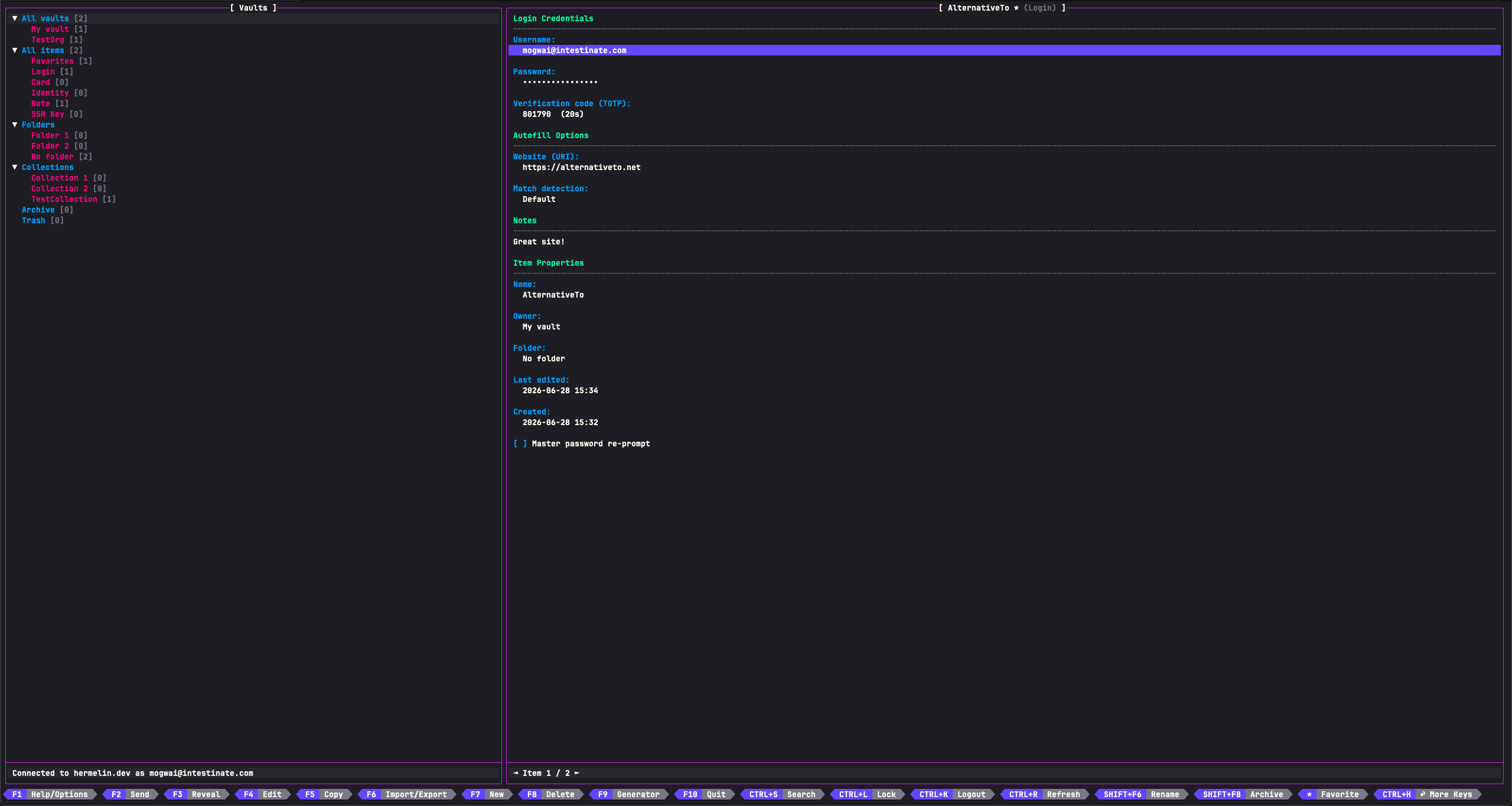The image size is (1512, 806).
Task: Open F9 Generator
Action: click(x=629, y=794)
